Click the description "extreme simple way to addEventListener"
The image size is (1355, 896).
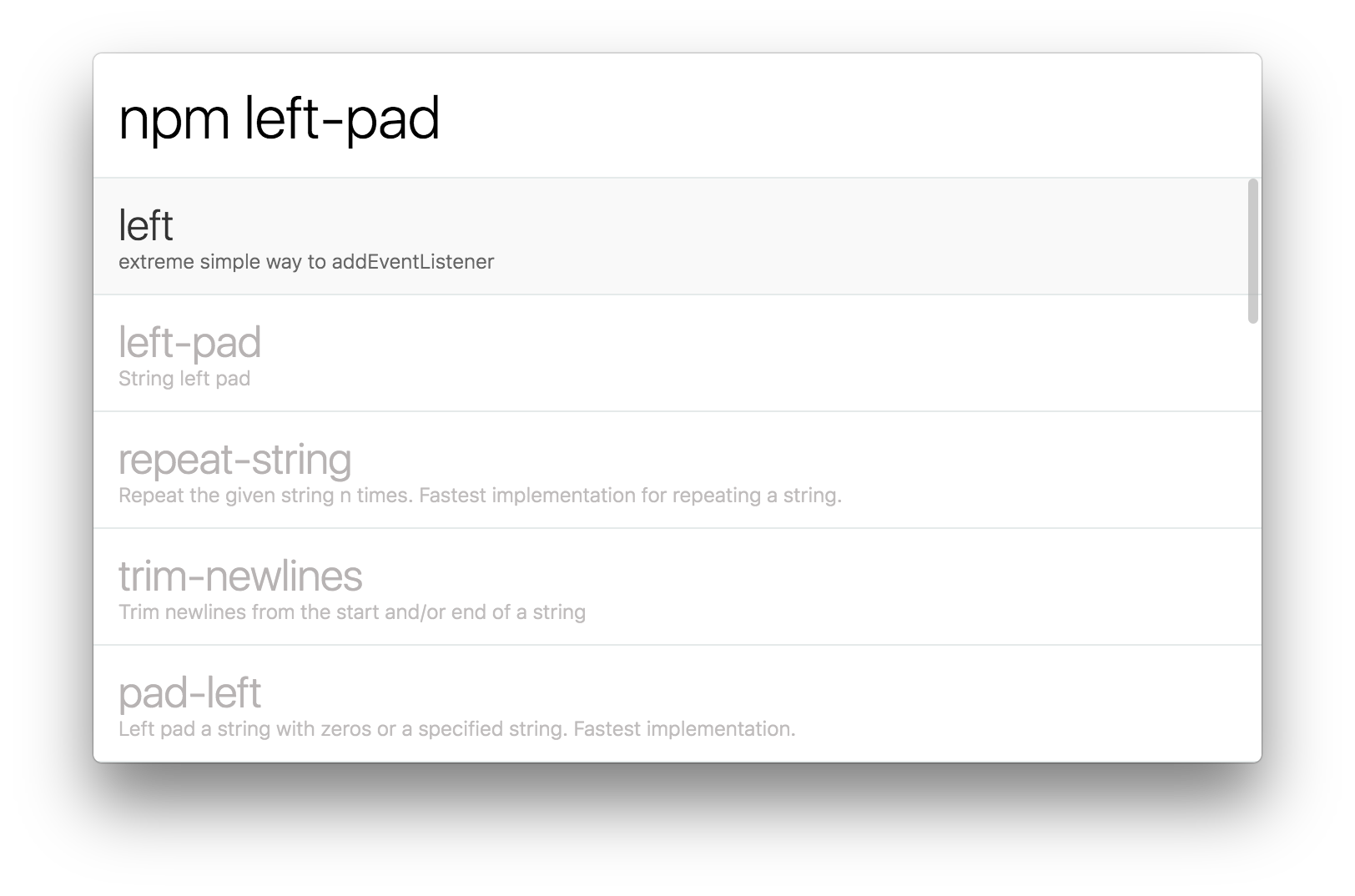306,262
